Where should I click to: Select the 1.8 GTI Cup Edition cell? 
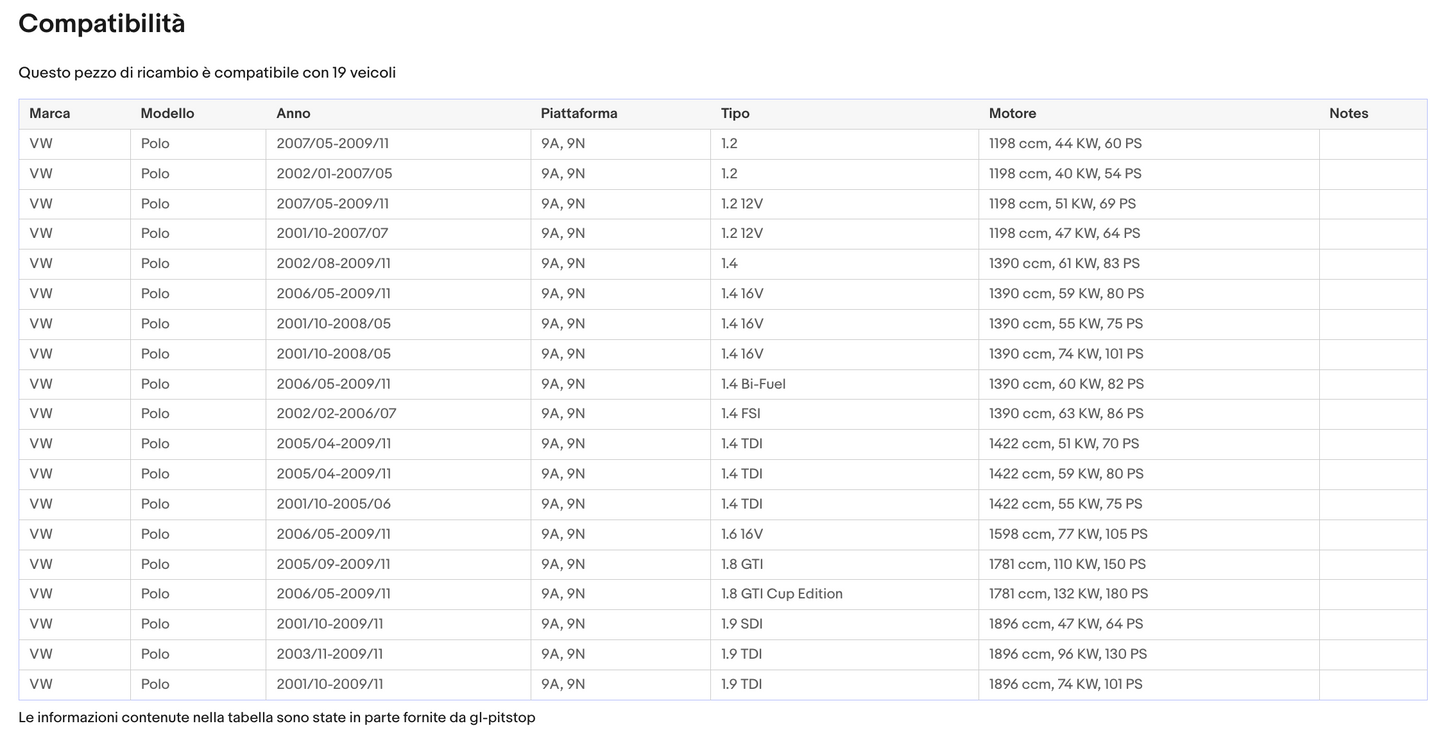[x=781, y=594]
